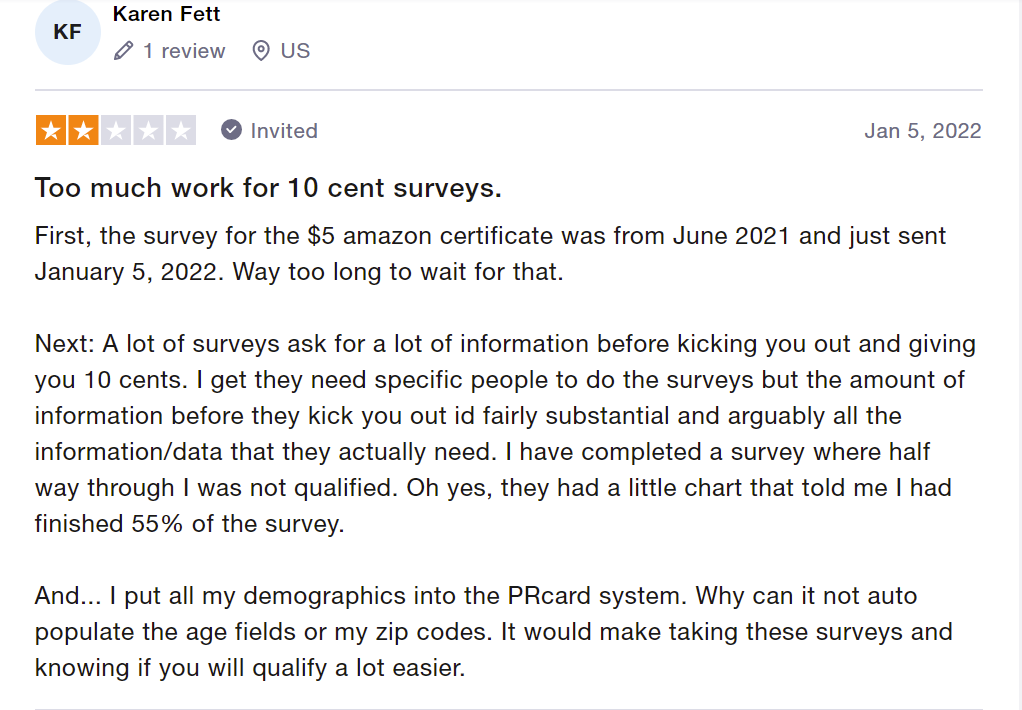Click the second orange rating star

(x=83, y=131)
